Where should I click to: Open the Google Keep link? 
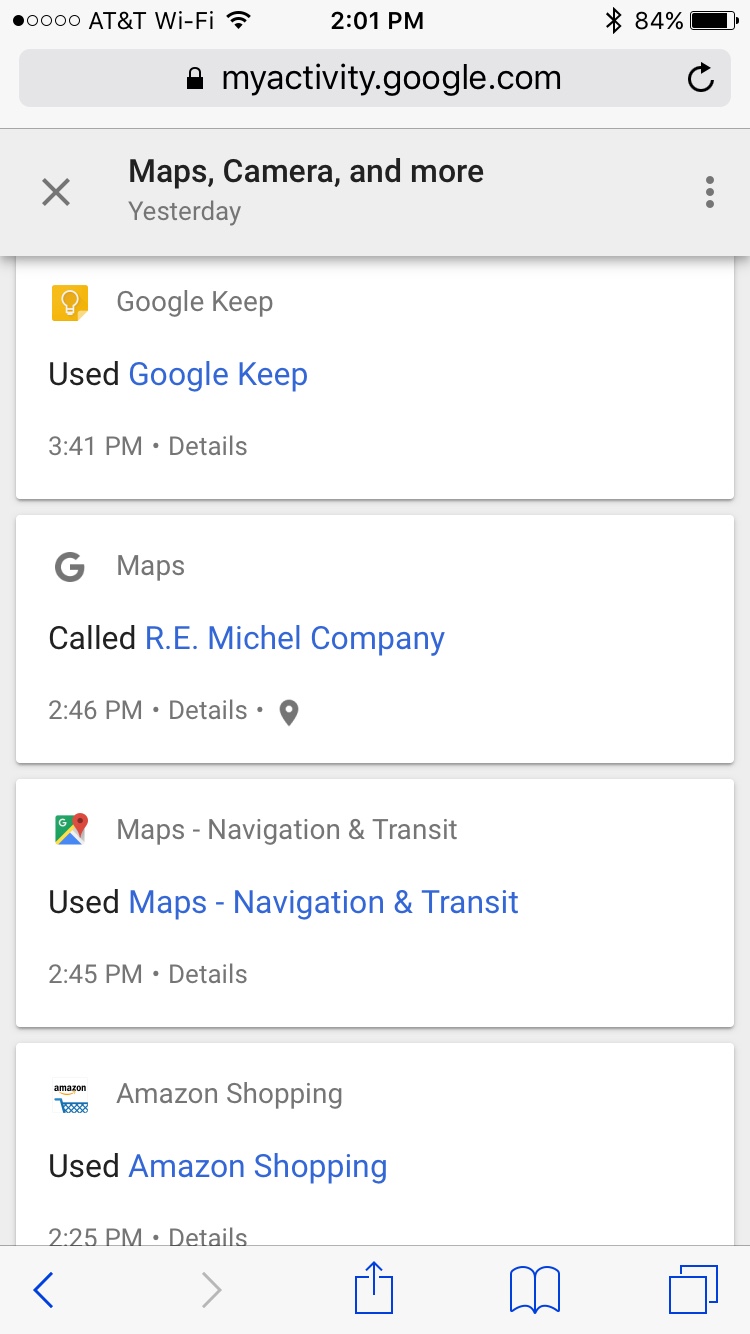pyautogui.click(x=218, y=375)
